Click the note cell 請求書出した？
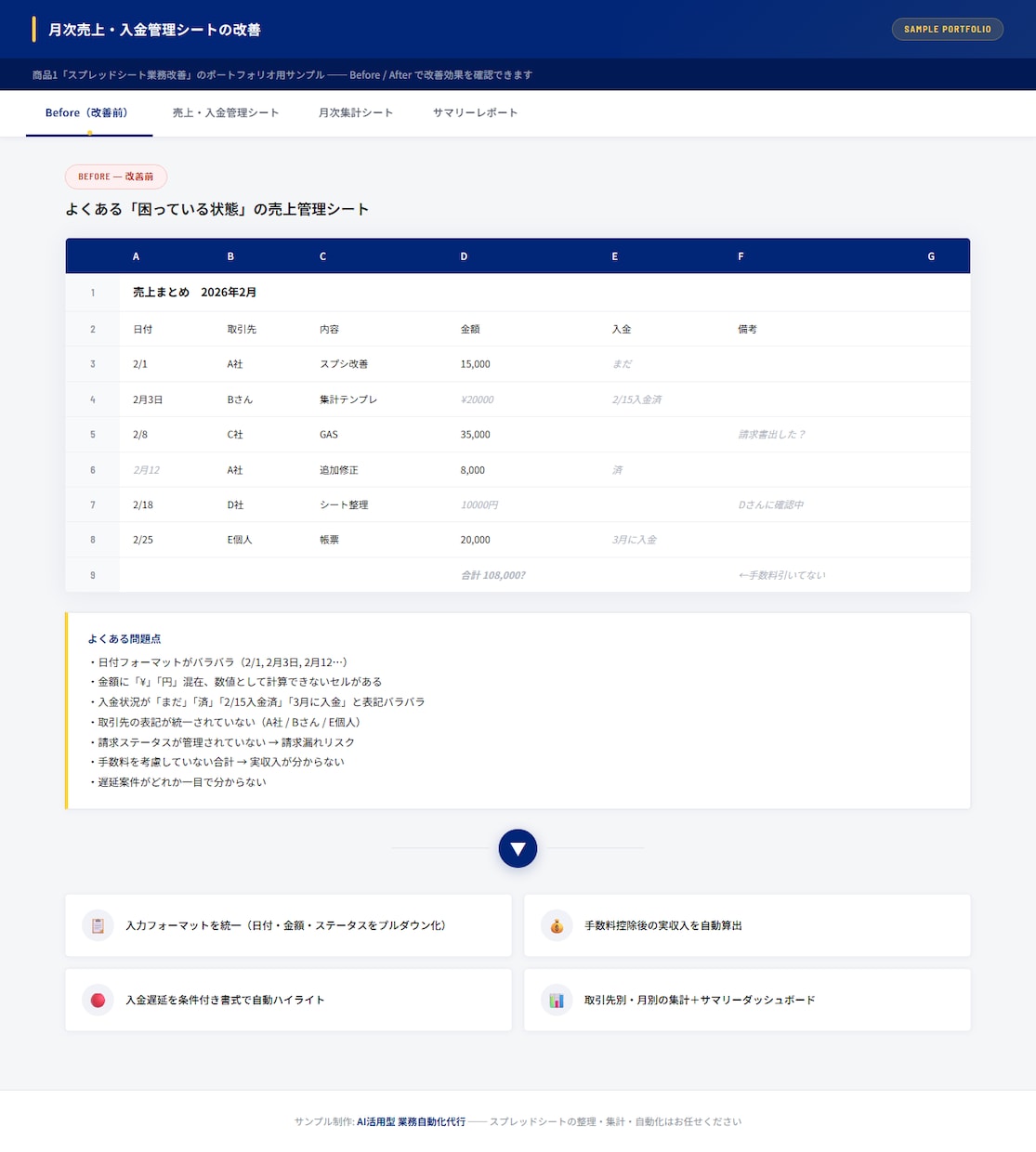The height and width of the screenshot is (1152, 1036). pyautogui.click(x=772, y=435)
